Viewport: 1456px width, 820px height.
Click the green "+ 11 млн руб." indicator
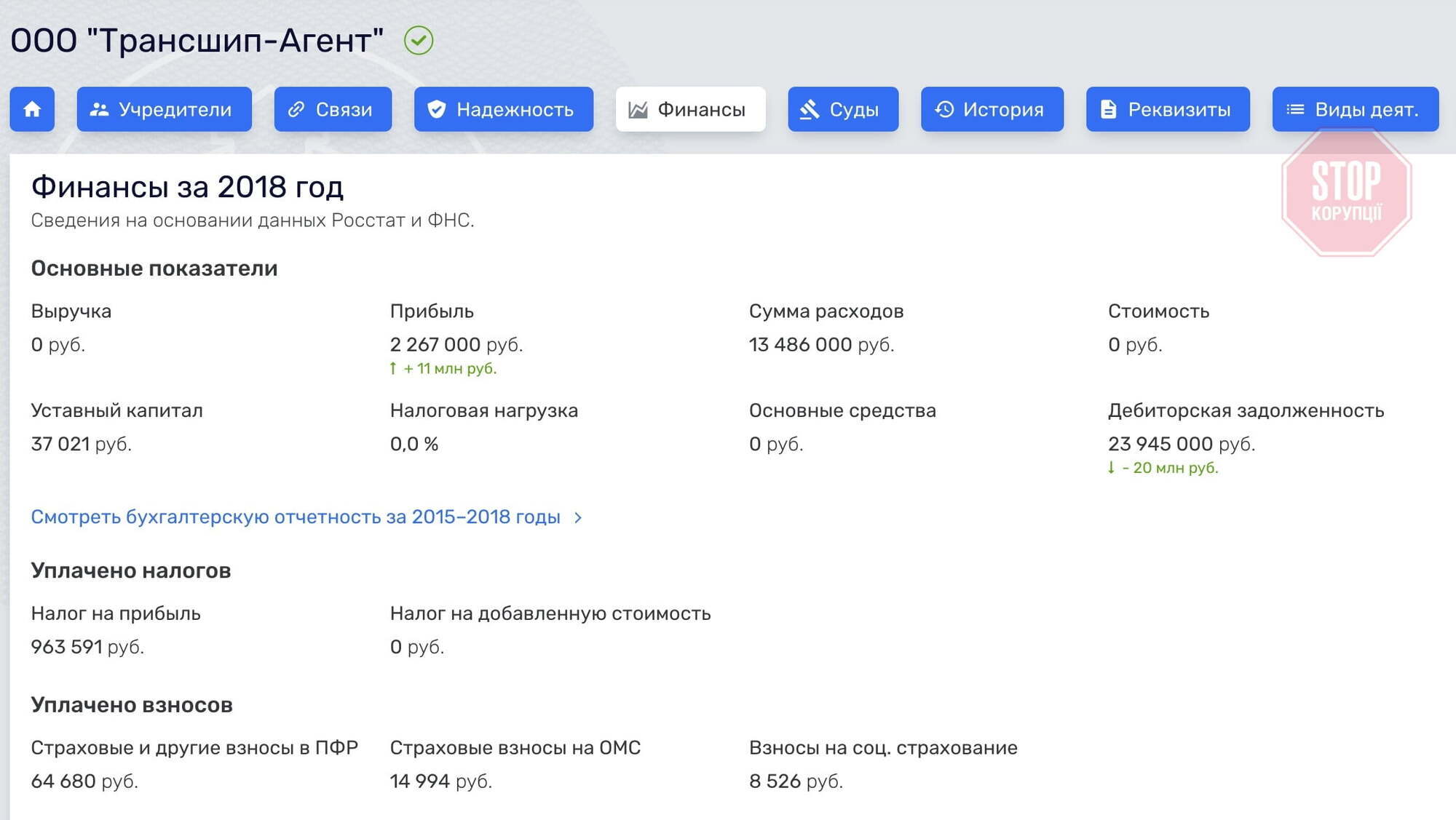(443, 369)
